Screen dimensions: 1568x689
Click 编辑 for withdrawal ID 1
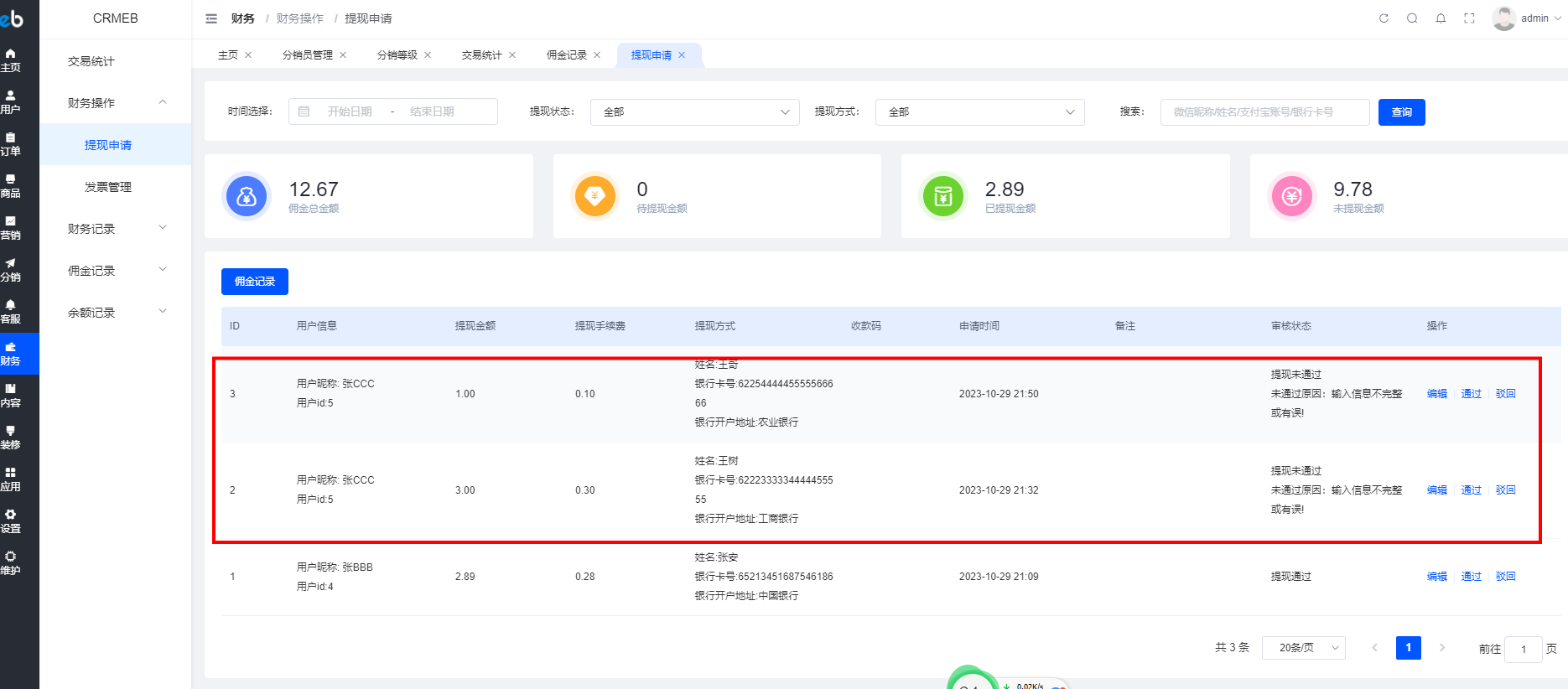coord(1437,577)
